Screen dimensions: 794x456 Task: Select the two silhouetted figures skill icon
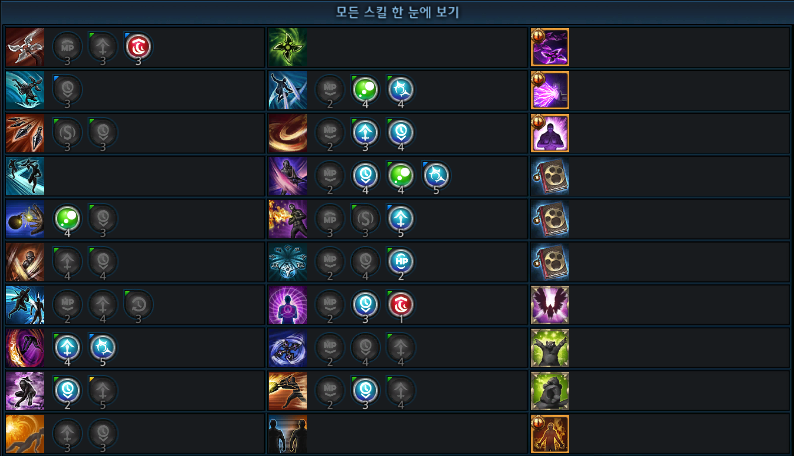pyautogui.click(x=288, y=434)
